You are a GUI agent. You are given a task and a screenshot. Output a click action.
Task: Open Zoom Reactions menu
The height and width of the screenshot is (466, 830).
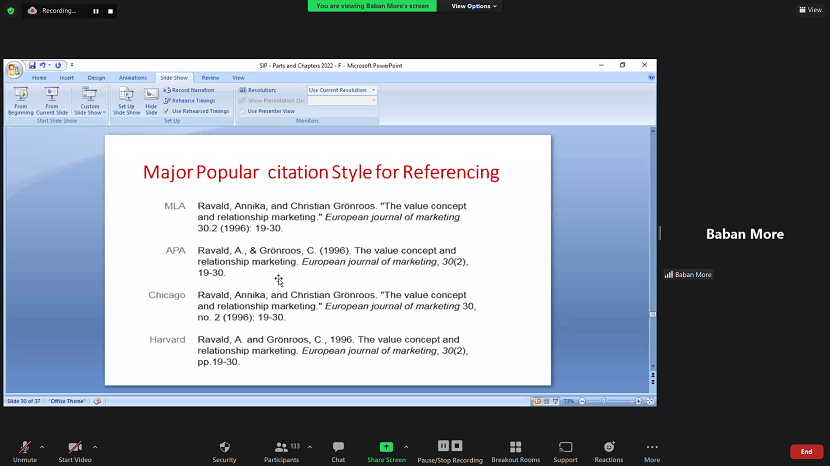click(608, 447)
